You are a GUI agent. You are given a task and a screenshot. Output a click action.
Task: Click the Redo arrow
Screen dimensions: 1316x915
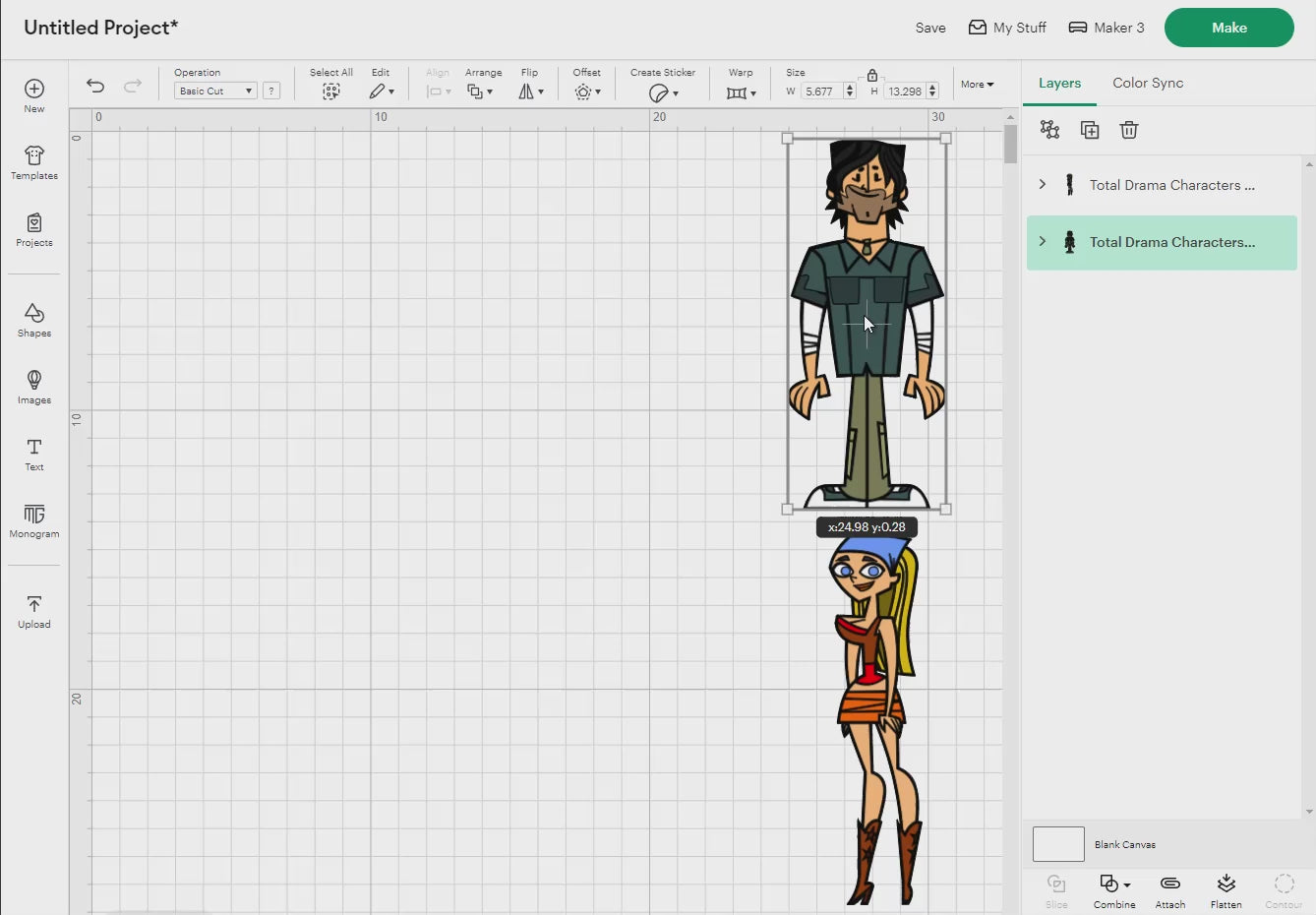click(x=133, y=86)
